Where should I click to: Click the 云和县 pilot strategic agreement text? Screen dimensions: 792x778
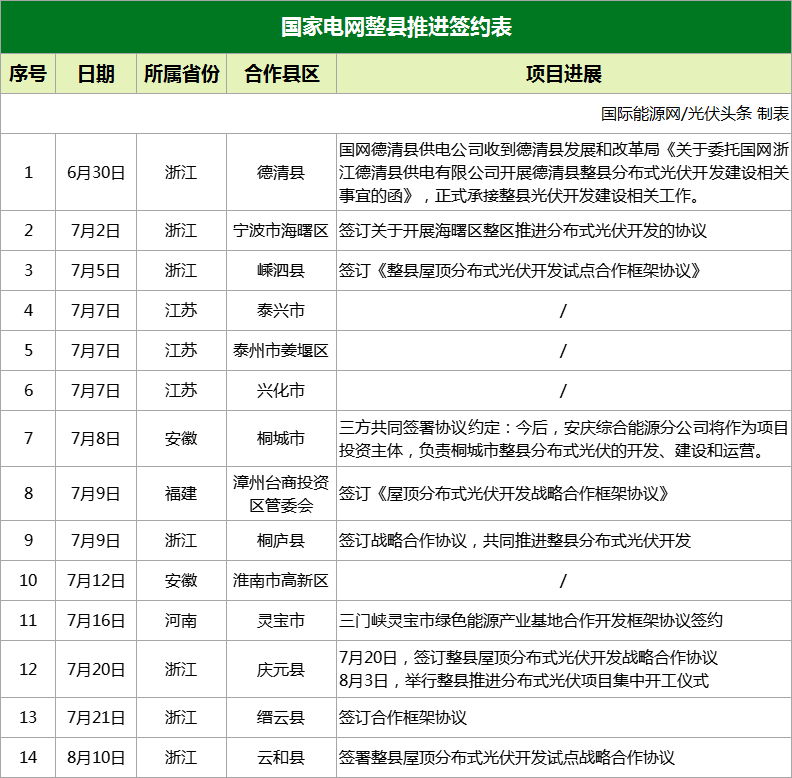(x=507, y=757)
